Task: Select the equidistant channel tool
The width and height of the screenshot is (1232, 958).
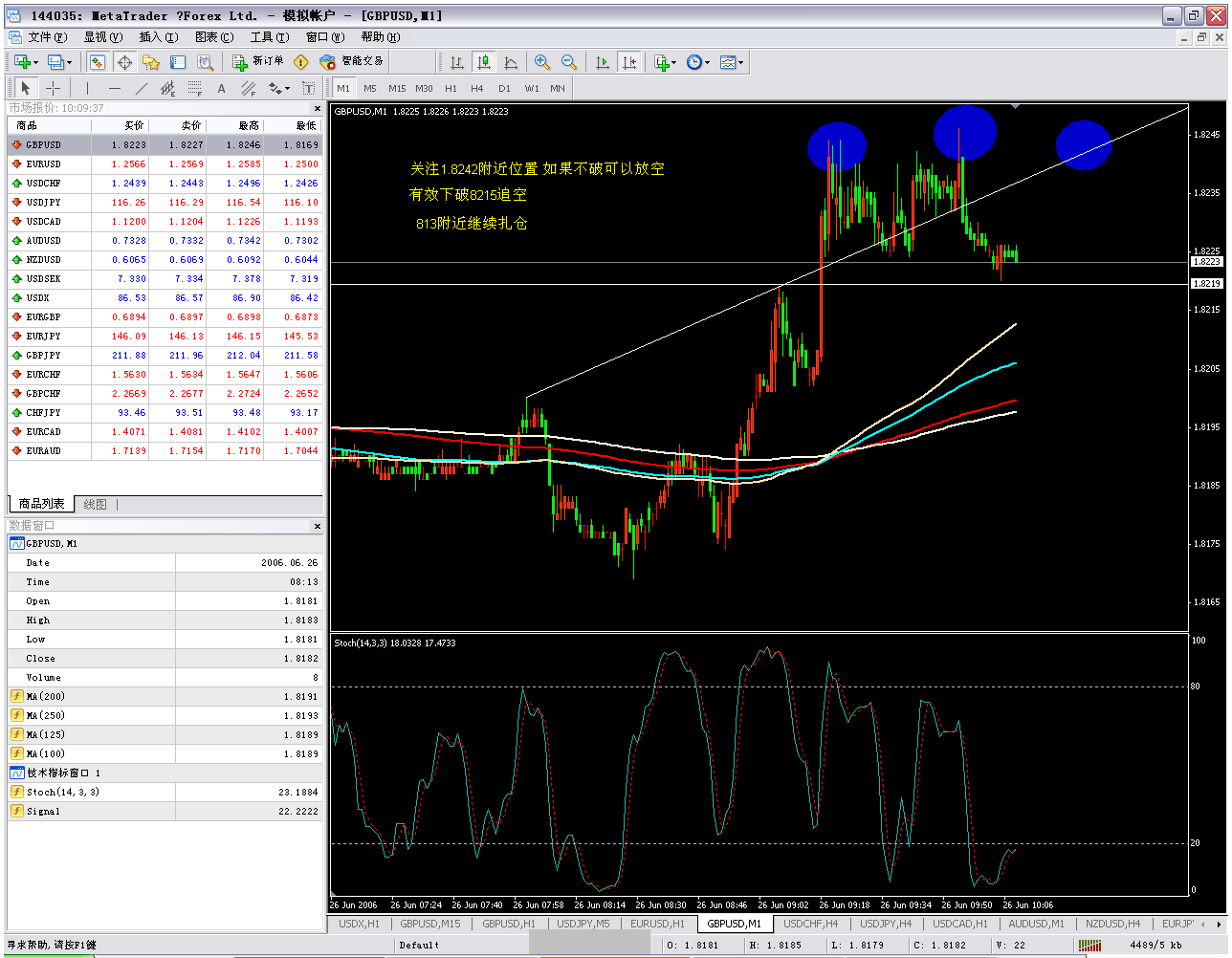Action: pos(168,88)
